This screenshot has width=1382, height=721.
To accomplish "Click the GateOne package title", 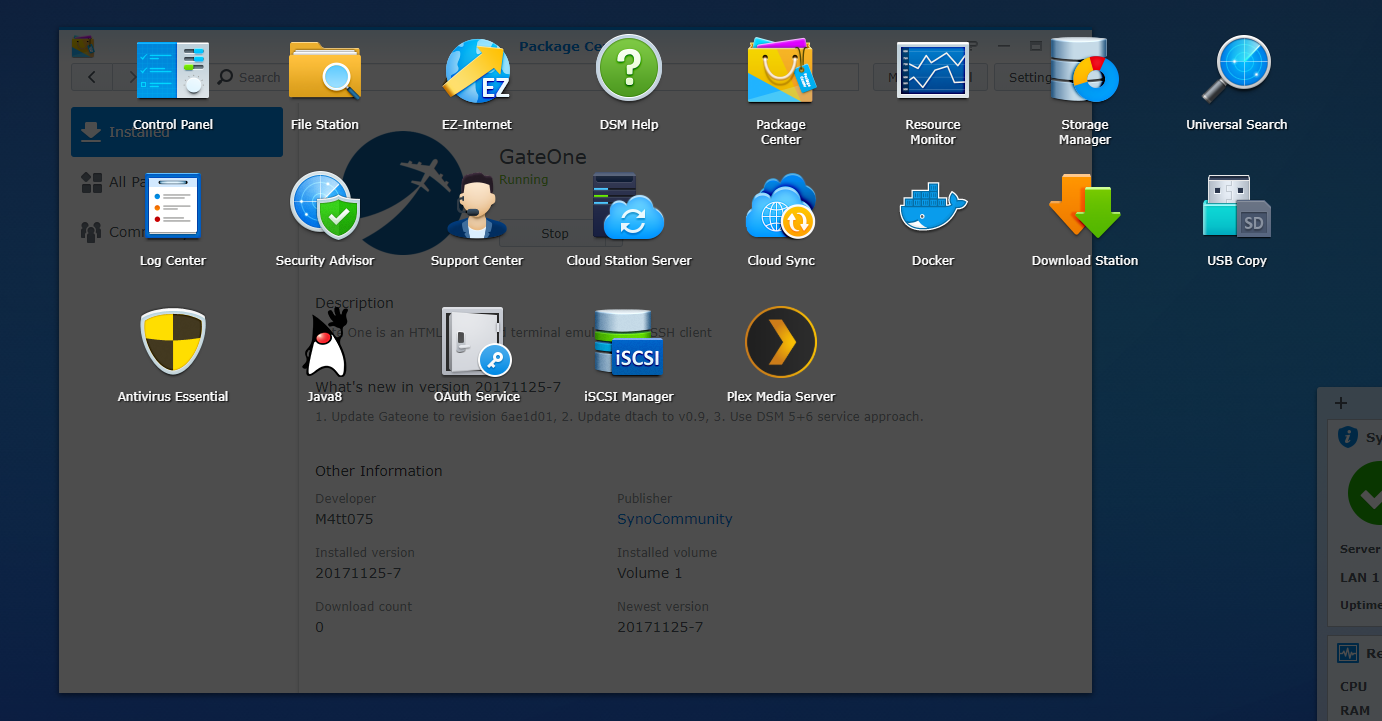I will [x=543, y=157].
